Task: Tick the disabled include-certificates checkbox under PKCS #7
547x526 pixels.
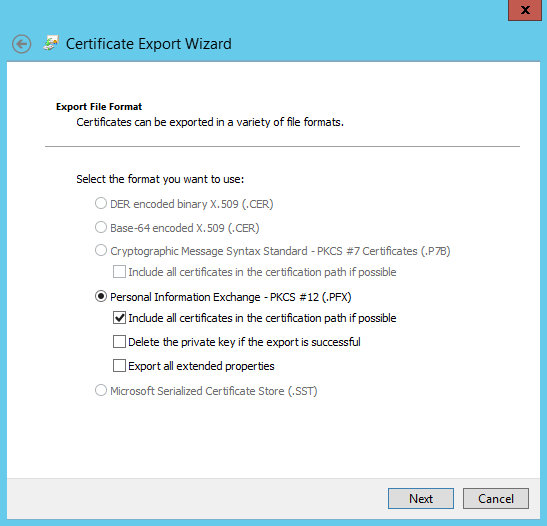Action: click(x=119, y=272)
